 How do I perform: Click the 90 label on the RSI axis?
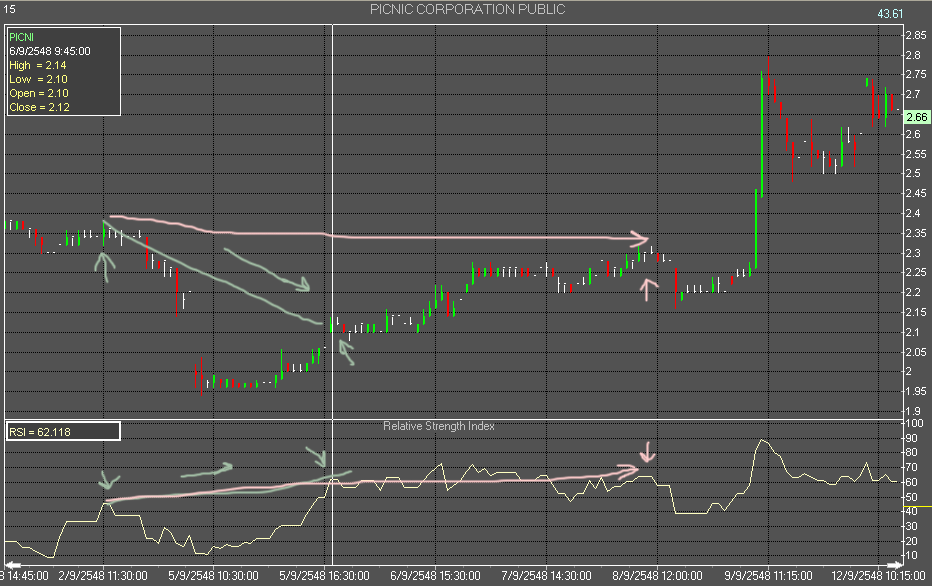pyautogui.click(x=911, y=439)
